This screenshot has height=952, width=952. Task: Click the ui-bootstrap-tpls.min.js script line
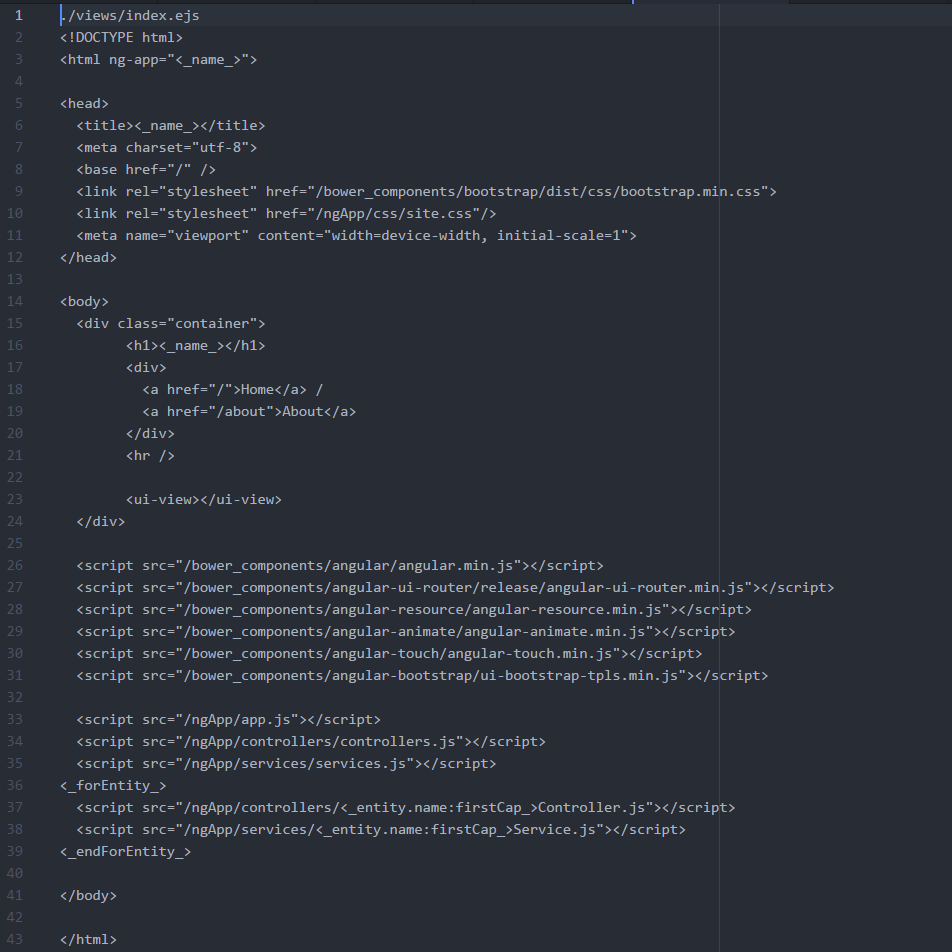422,676
